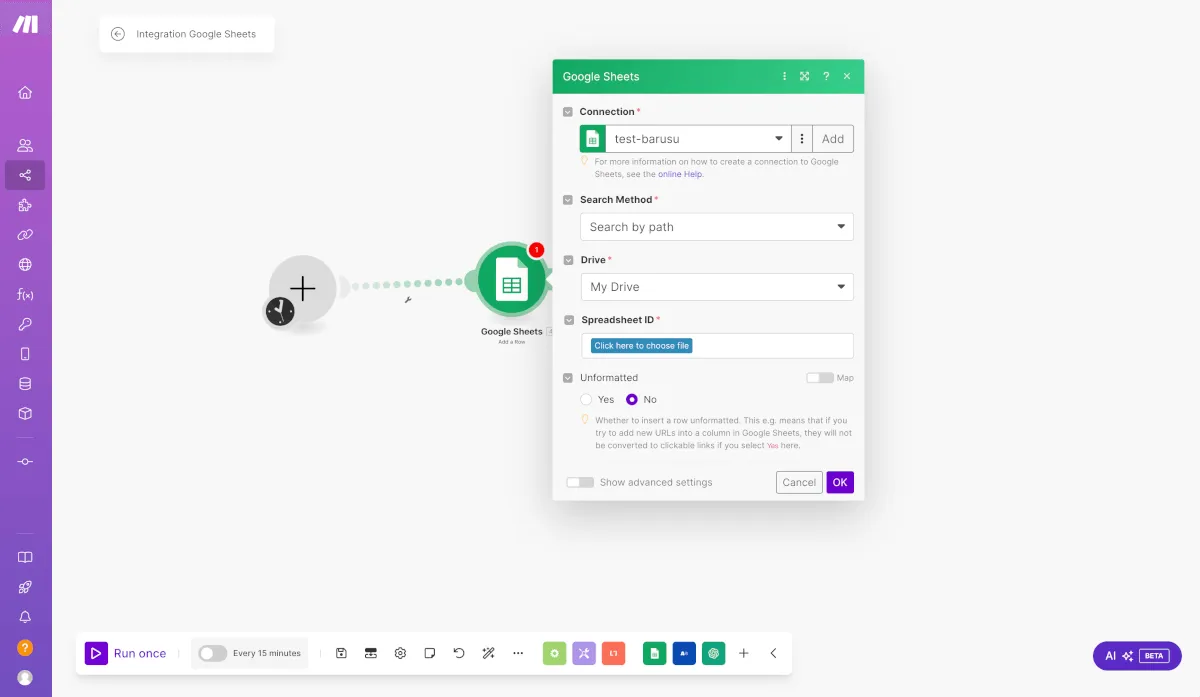Click the OpenAI favorite icon in toolbar
Viewport: 1200px width, 697px height.
(713, 653)
